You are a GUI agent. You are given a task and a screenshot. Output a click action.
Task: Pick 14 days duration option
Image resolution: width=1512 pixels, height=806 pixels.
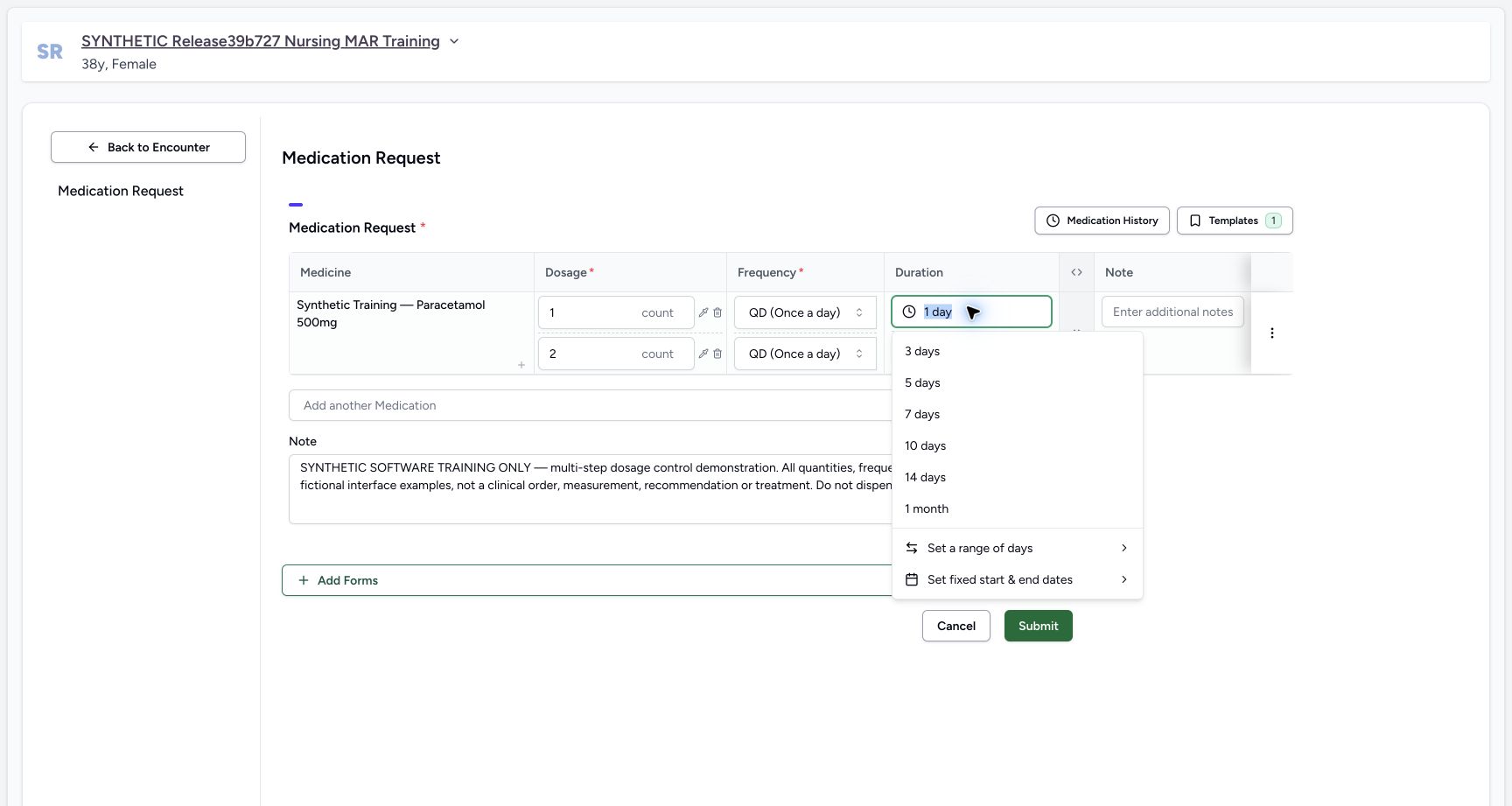point(1018,477)
